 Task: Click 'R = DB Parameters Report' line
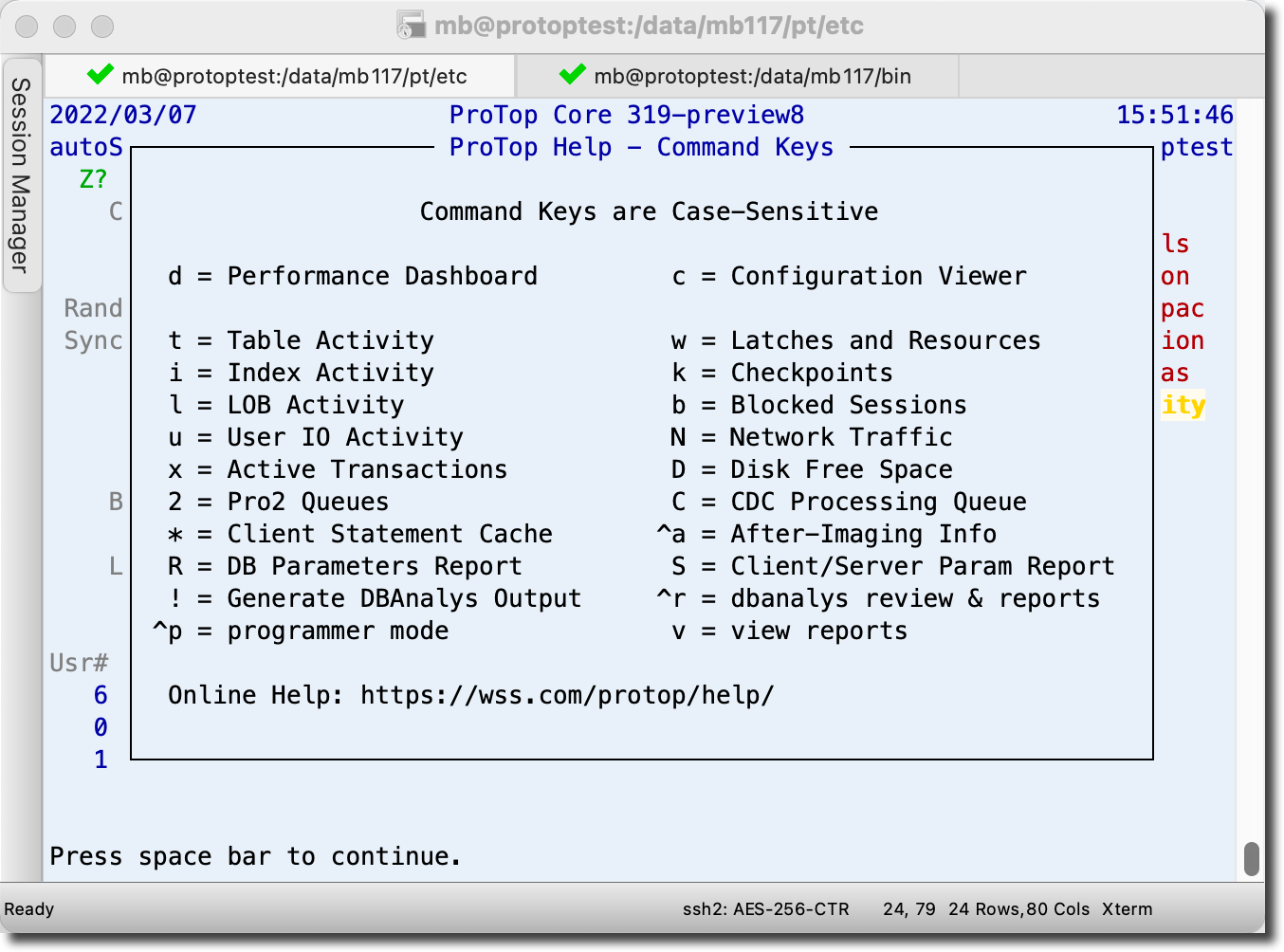pyautogui.click(x=345, y=567)
